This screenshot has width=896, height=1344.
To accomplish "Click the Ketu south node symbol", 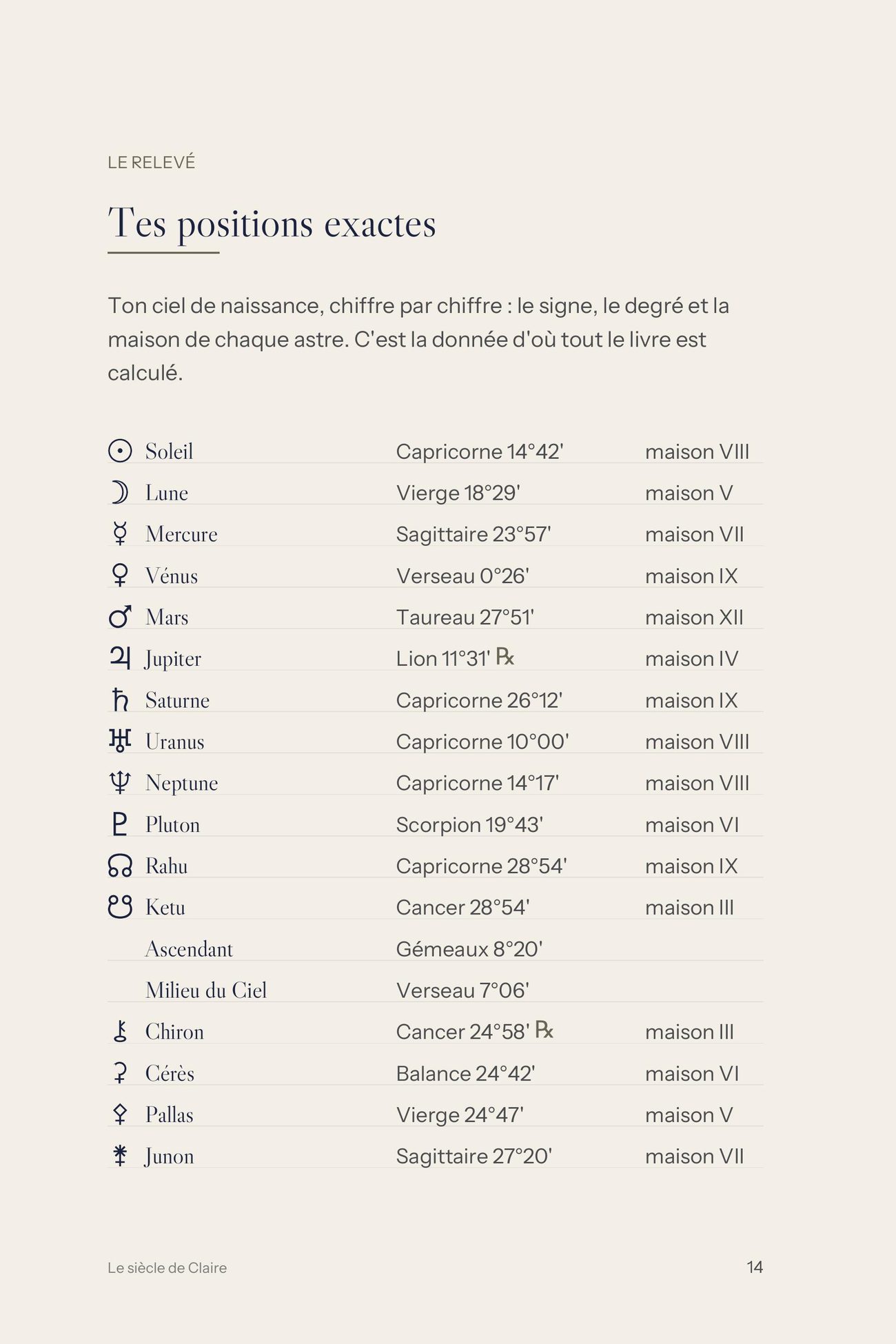I will (x=120, y=906).
